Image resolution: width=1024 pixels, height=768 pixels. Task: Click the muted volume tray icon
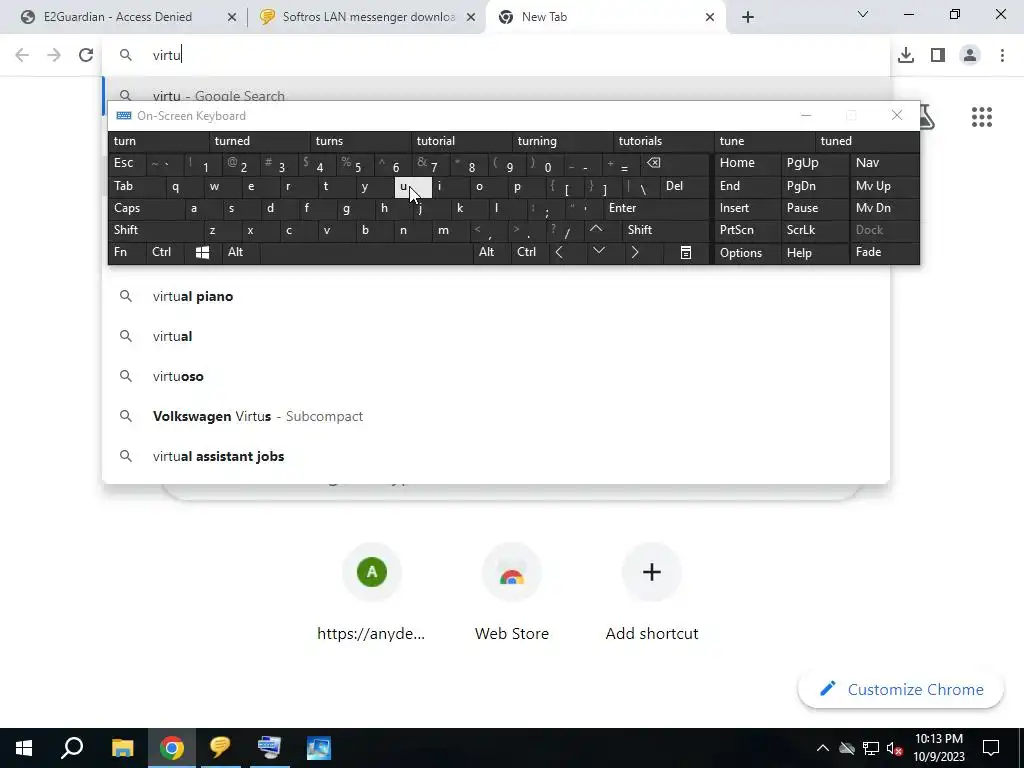click(x=895, y=748)
